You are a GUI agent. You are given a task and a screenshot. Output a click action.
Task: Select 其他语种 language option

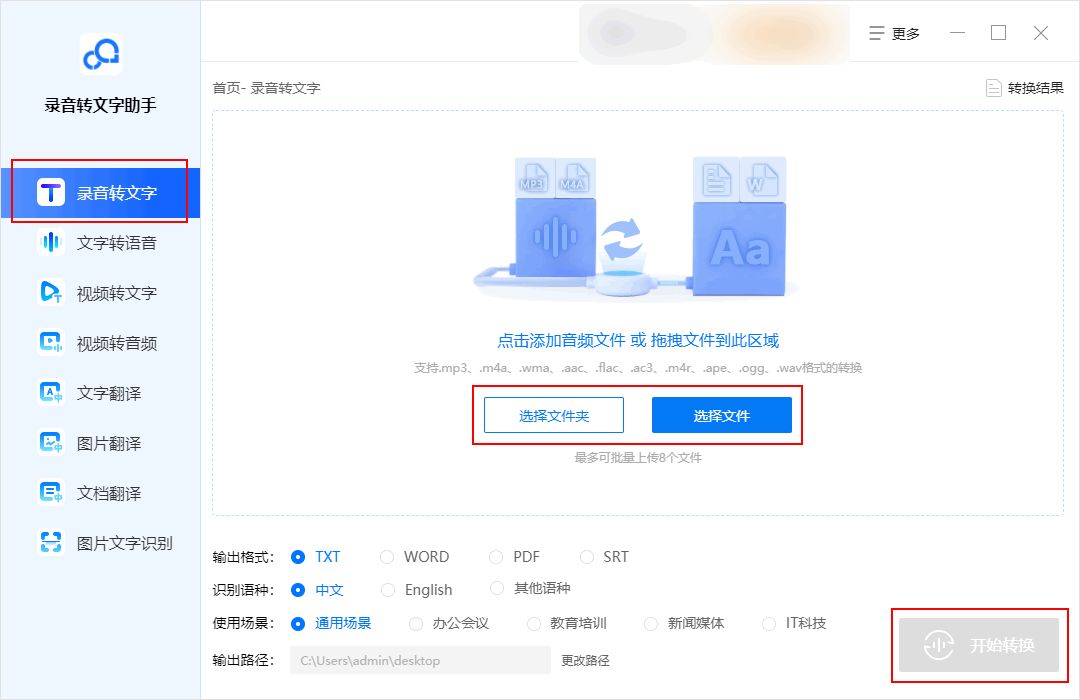pyautogui.click(x=530, y=588)
